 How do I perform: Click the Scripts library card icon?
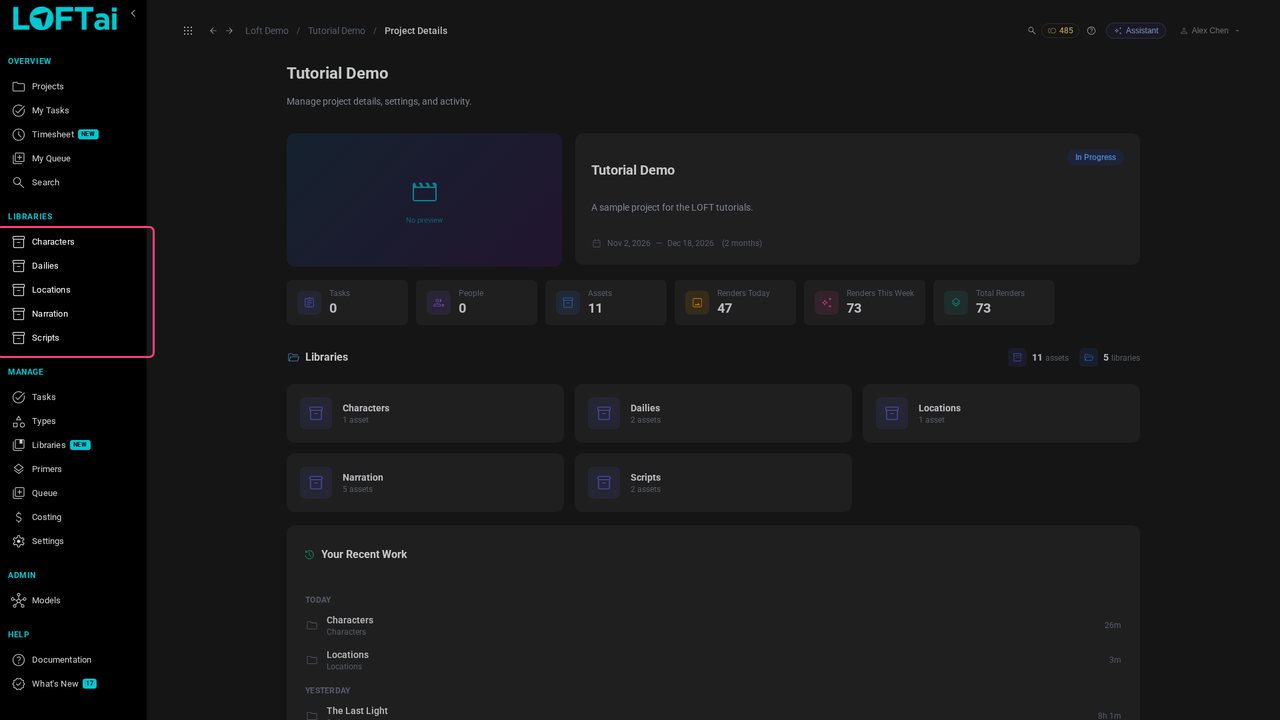(604, 482)
